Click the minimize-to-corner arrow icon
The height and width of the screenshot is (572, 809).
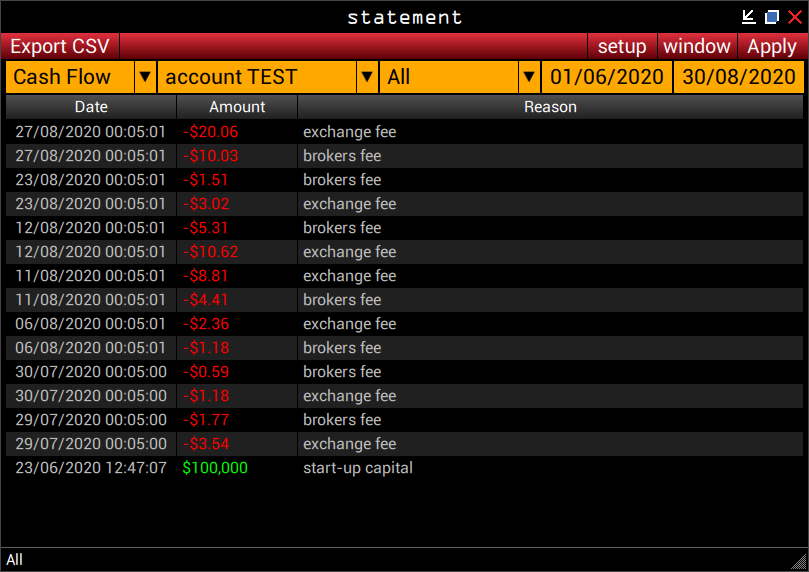748,17
